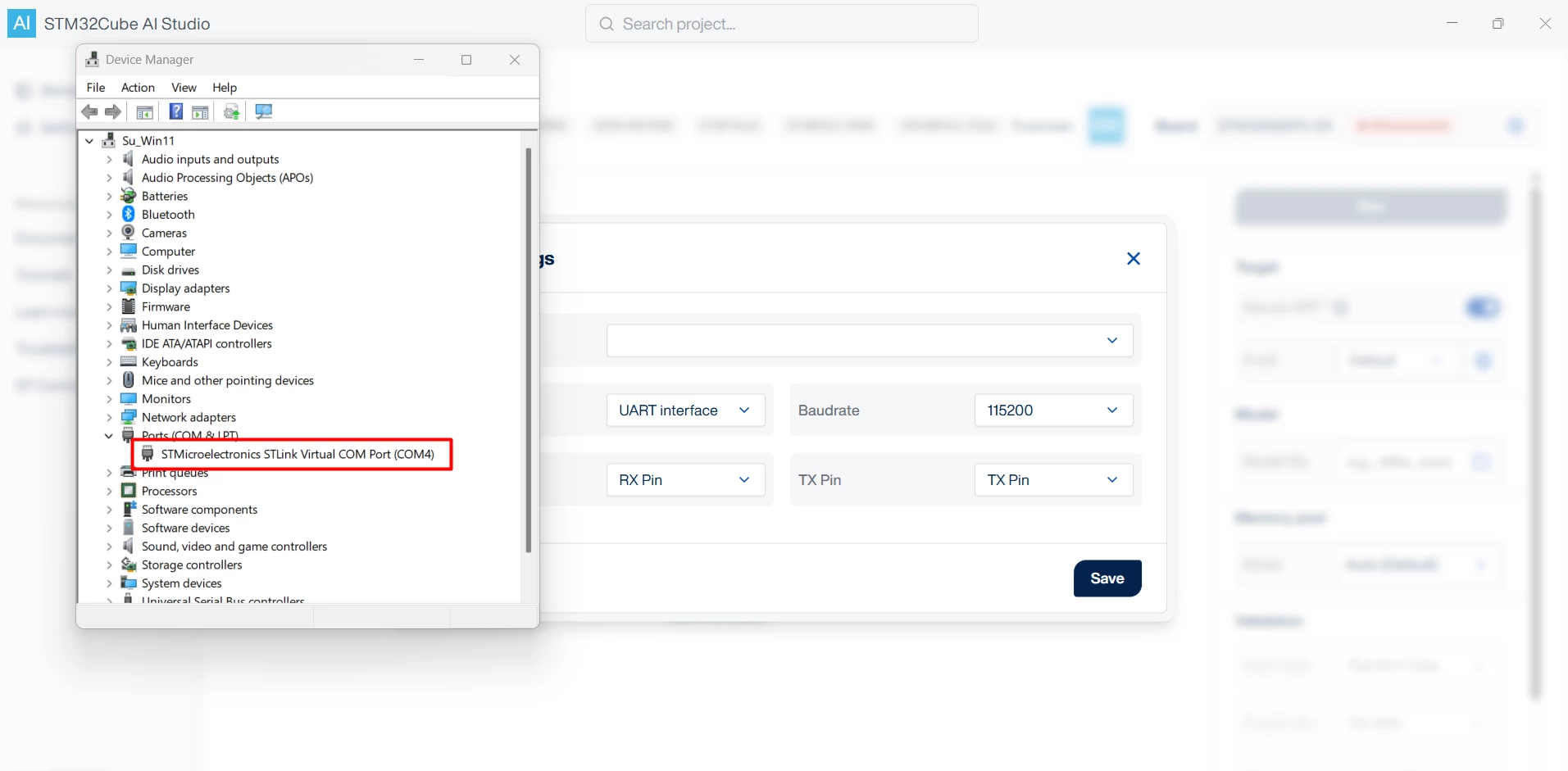Open the Baudrate 115200 dropdown
Screen dimensions: 1568x771
click(1054, 410)
